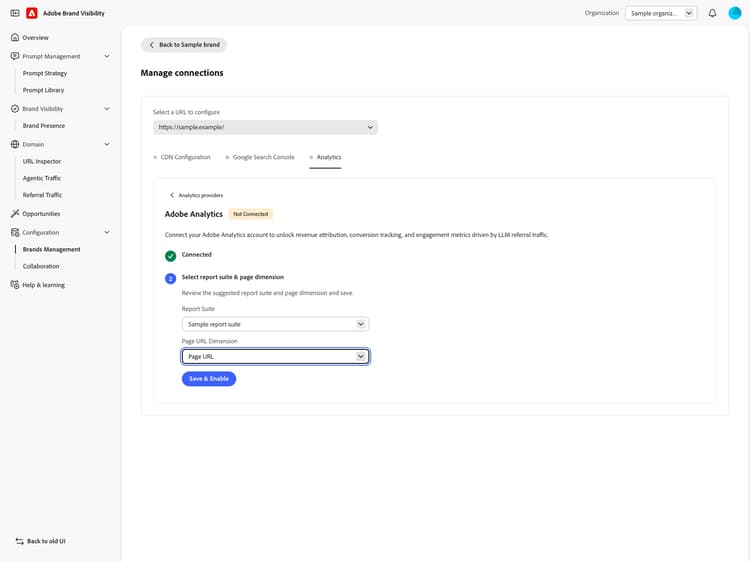
Task: Click the Save & Enable button
Action: [209, 378]
